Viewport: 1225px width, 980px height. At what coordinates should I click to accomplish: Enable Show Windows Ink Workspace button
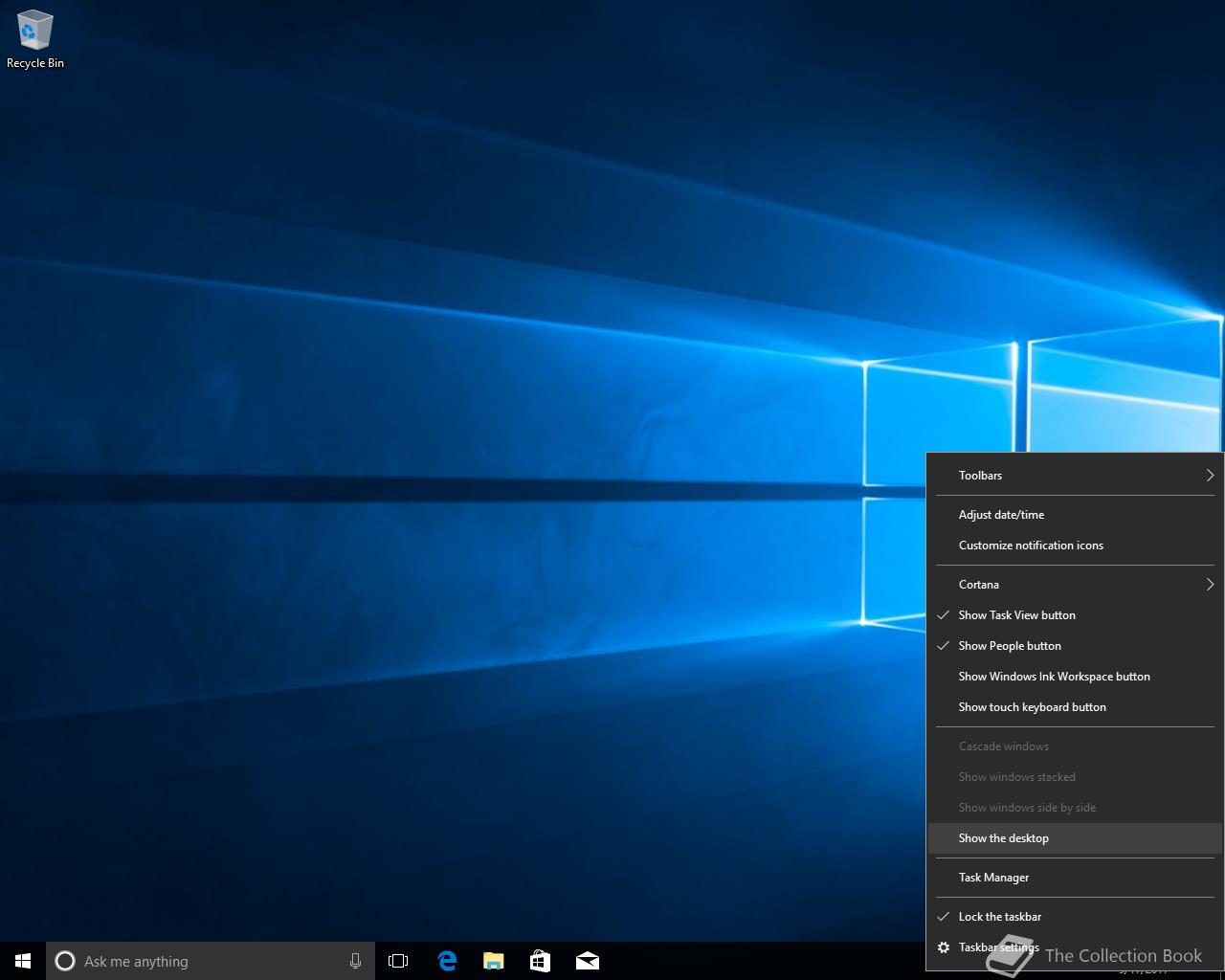pyautogui.click(x=1075, y=677)
